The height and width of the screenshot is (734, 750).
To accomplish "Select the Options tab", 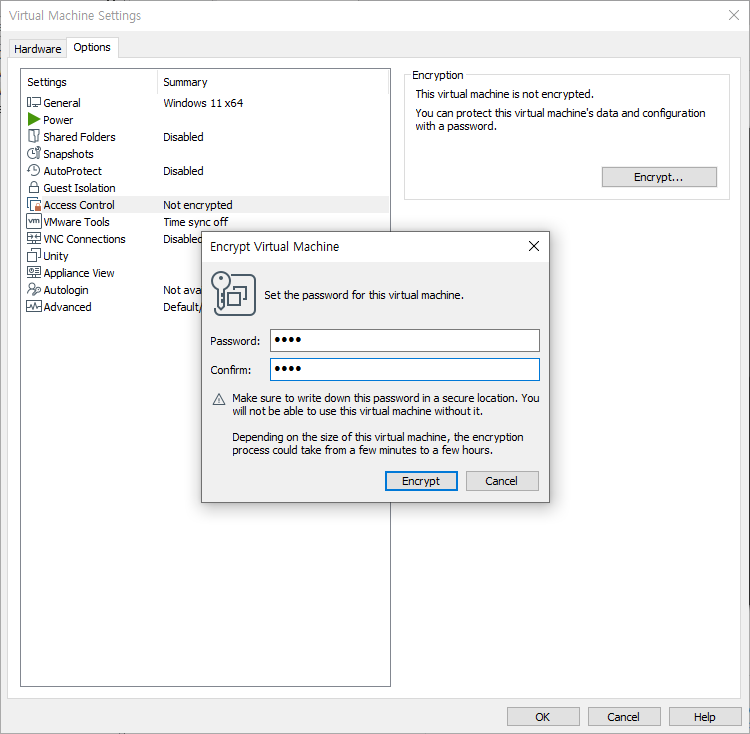I will tap(92, 47).
